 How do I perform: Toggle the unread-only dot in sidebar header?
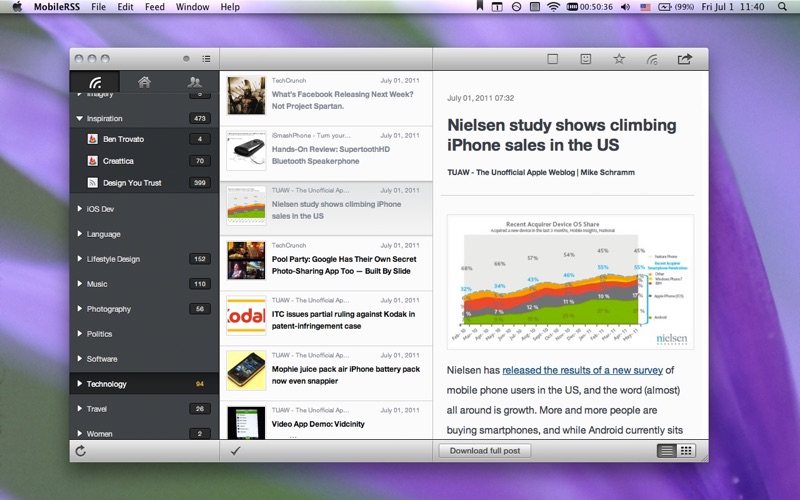(186, 59)
